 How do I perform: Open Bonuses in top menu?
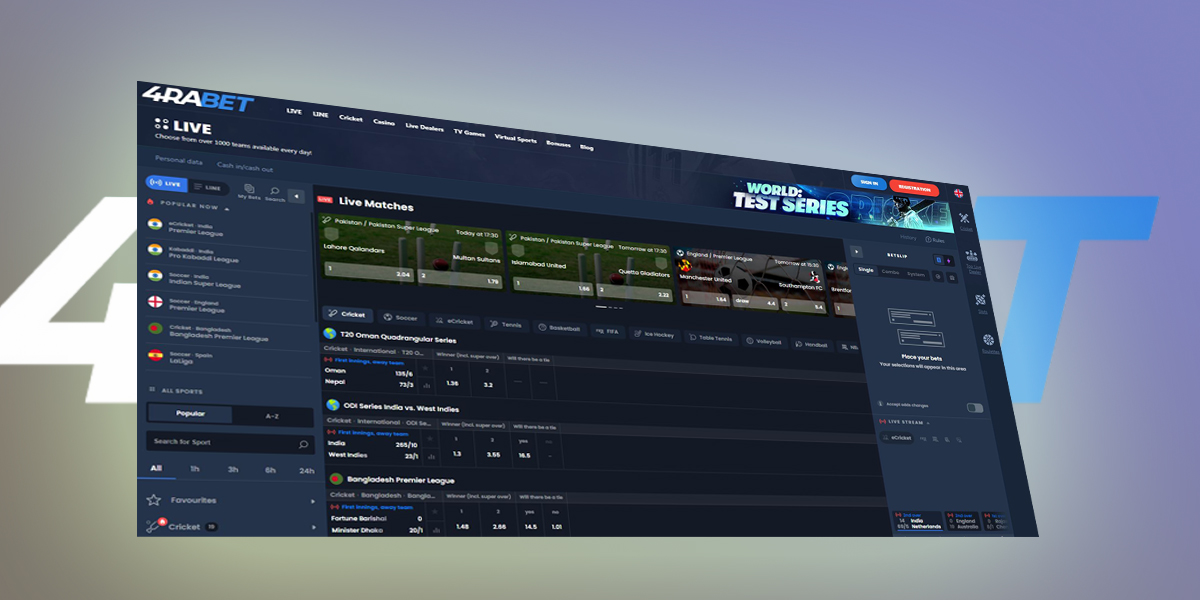click(x=558, y=143)
